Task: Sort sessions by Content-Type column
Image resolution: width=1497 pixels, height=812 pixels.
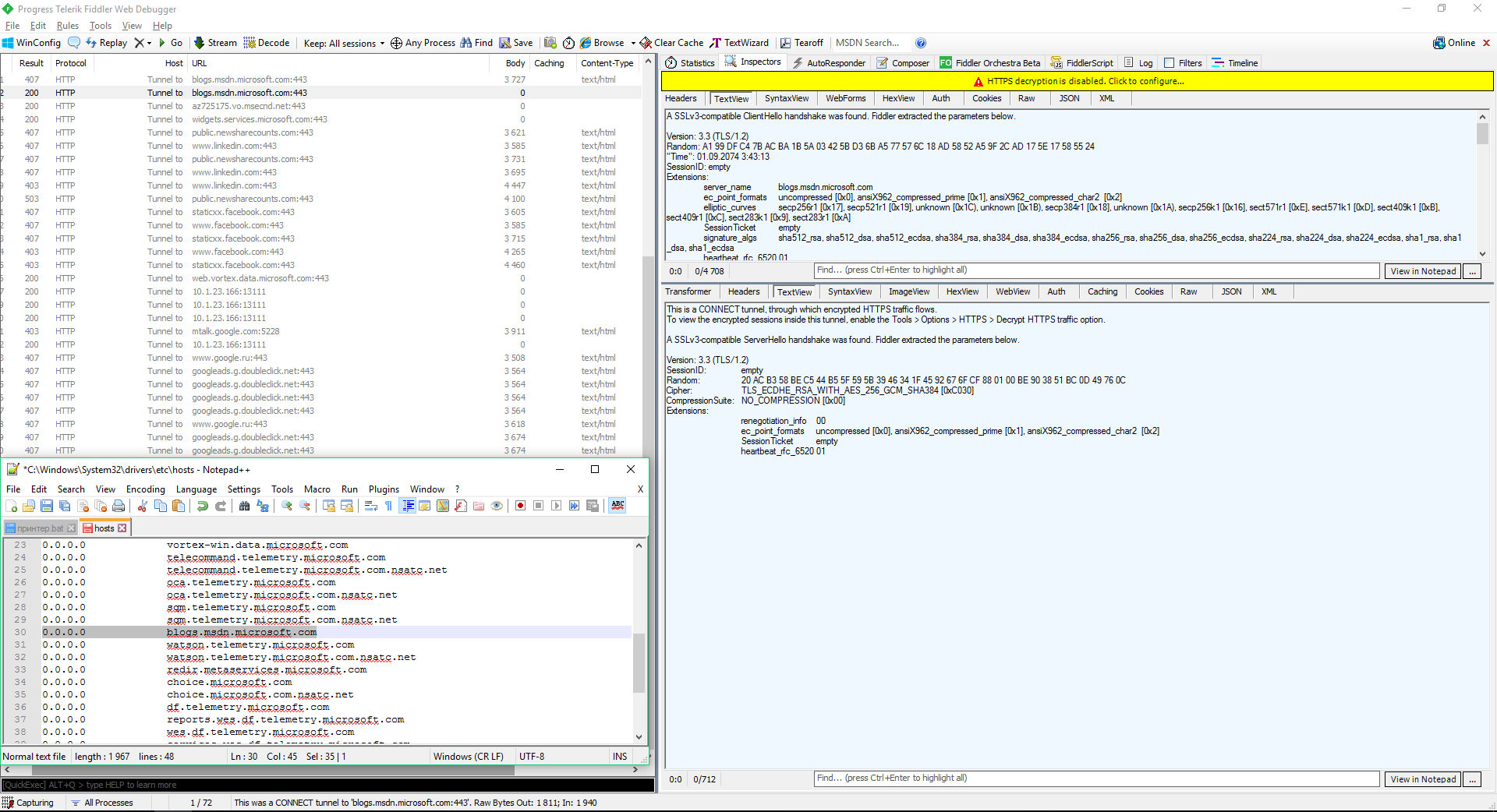Action: (607, 63)
